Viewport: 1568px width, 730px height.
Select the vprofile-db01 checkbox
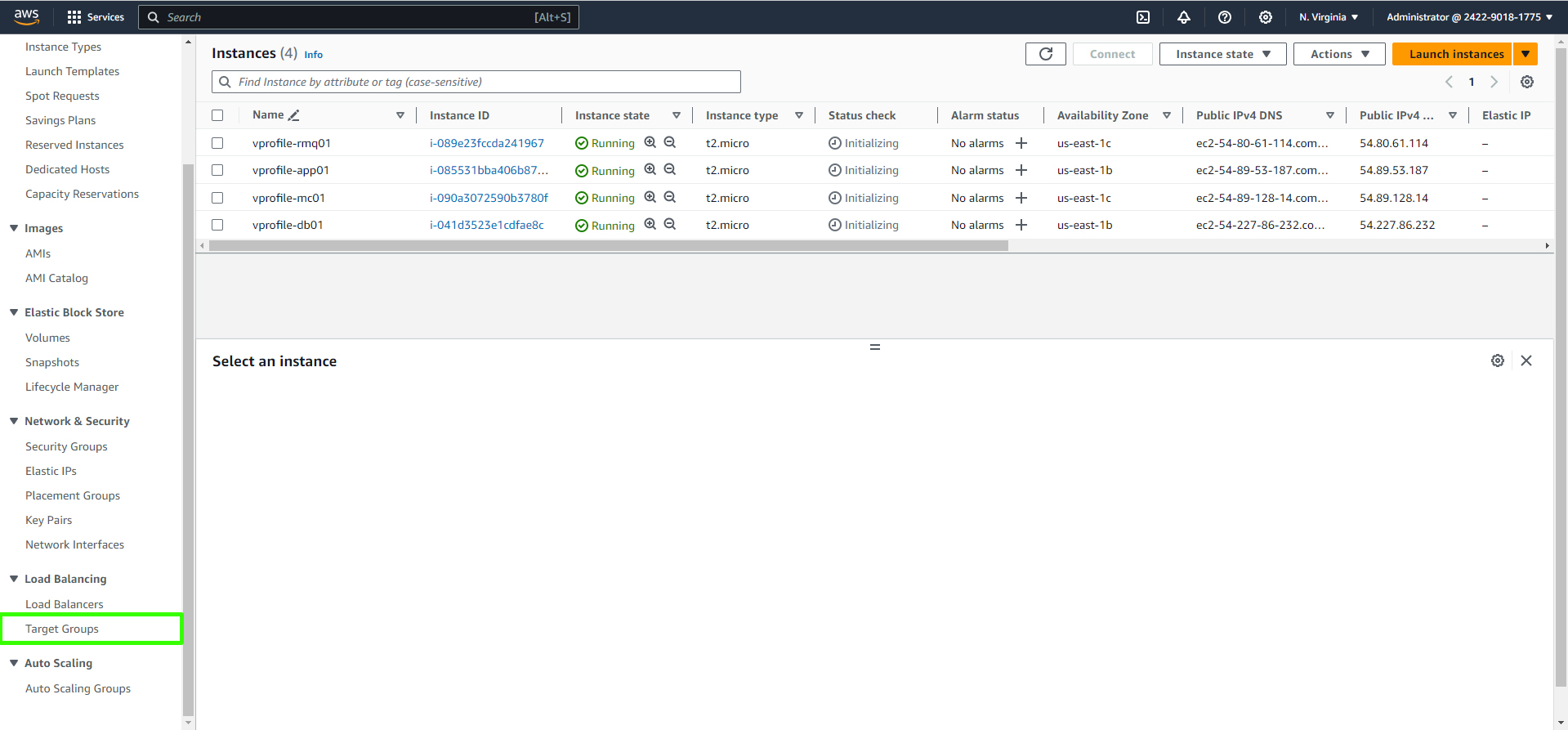pyautogui.click(x=217, y=225)
